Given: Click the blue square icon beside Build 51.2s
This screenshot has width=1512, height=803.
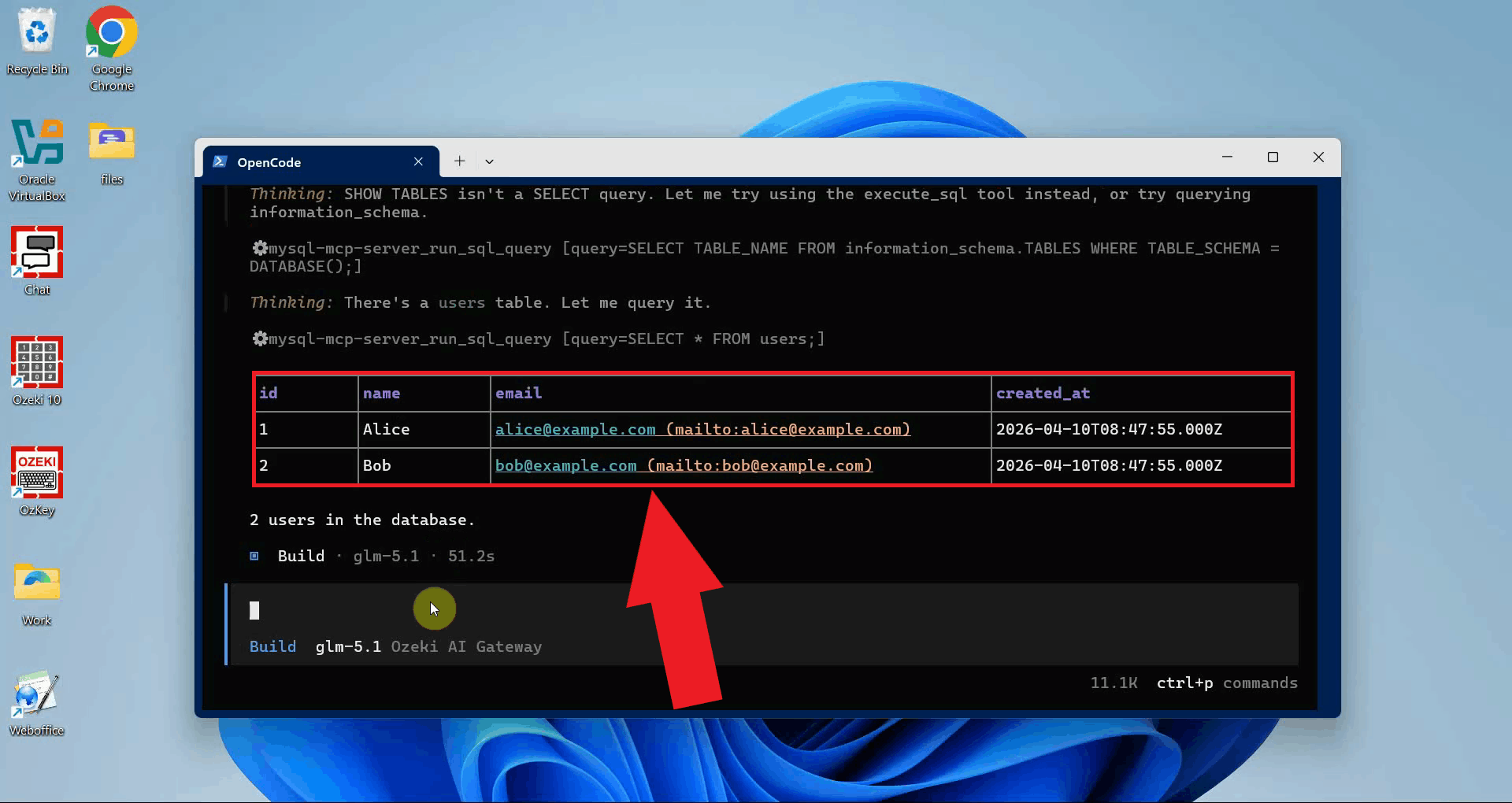Looking at the screenshot, I should pyautogui.click(x=254, y=556).
